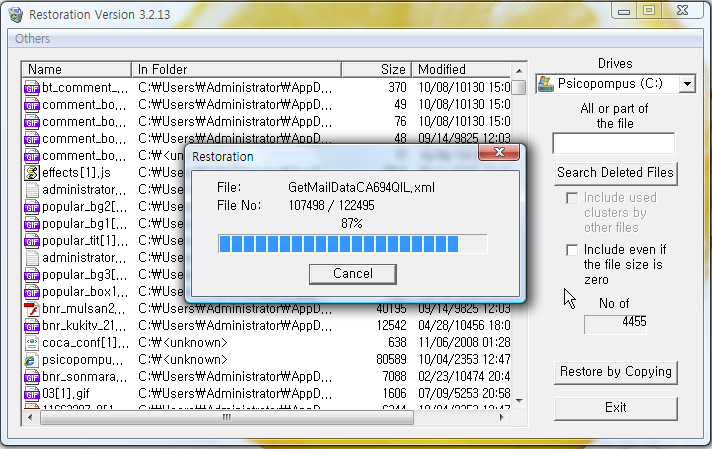
Task: Click the Restoration recycle-bin icon in title bar
Action: pos(16,15)
